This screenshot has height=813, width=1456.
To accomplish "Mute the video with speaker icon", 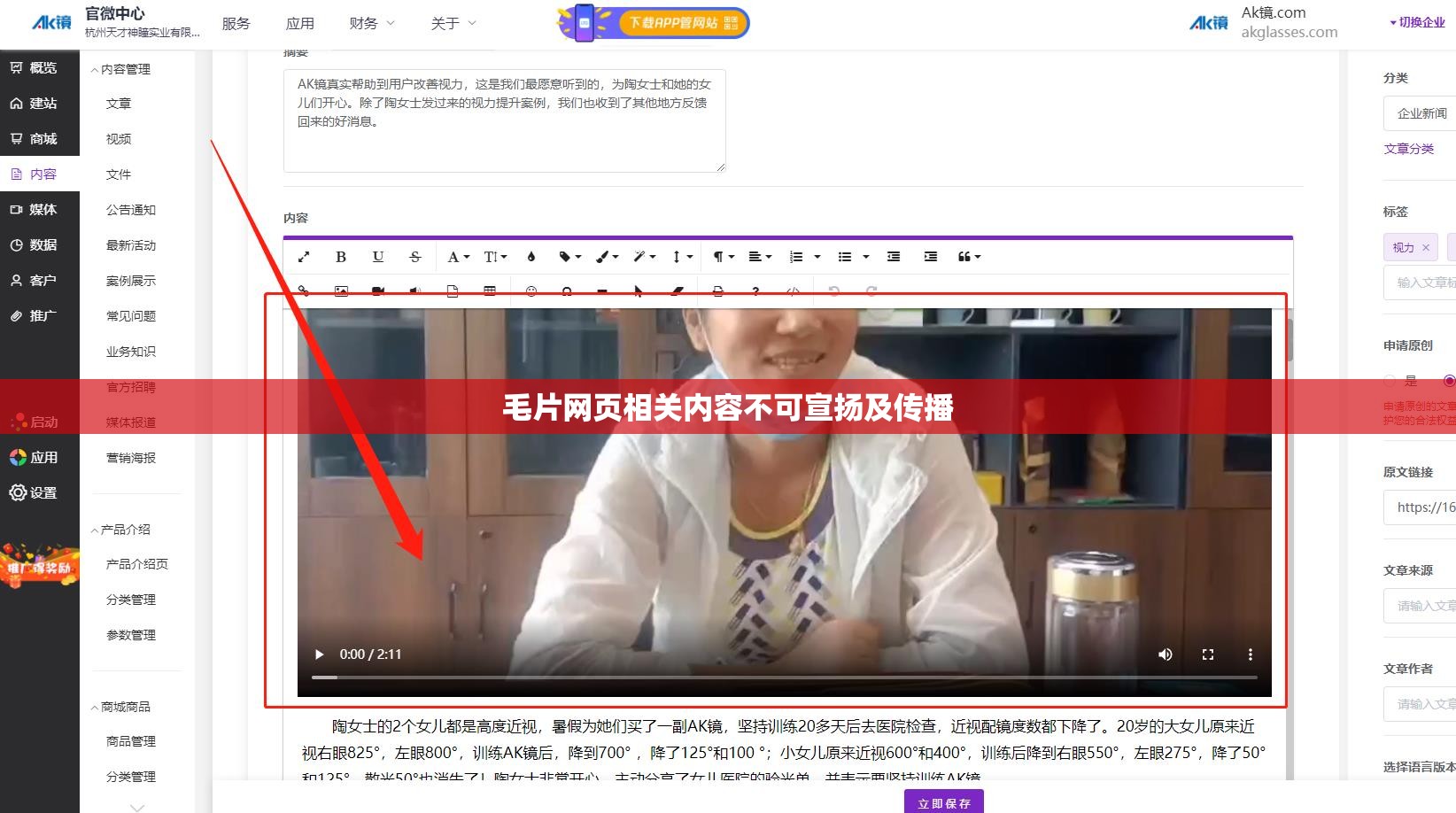I will point(1166,654).
